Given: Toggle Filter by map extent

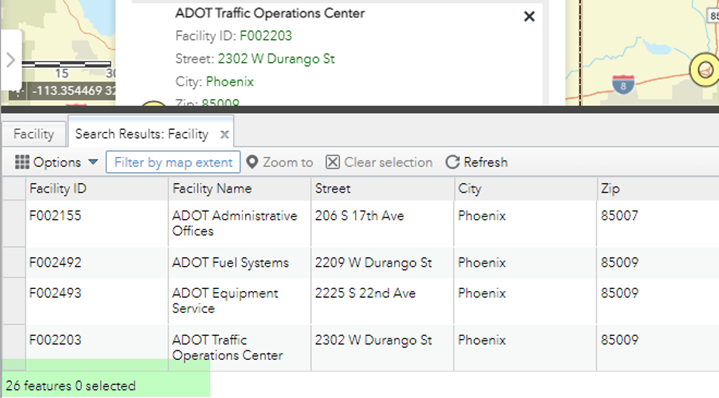Looking at the screenshot, I should 173,162.
